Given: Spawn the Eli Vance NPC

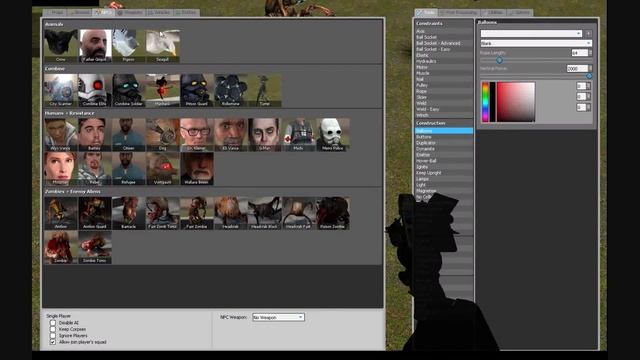Looking at the screenshot, I should pos(231,135).
